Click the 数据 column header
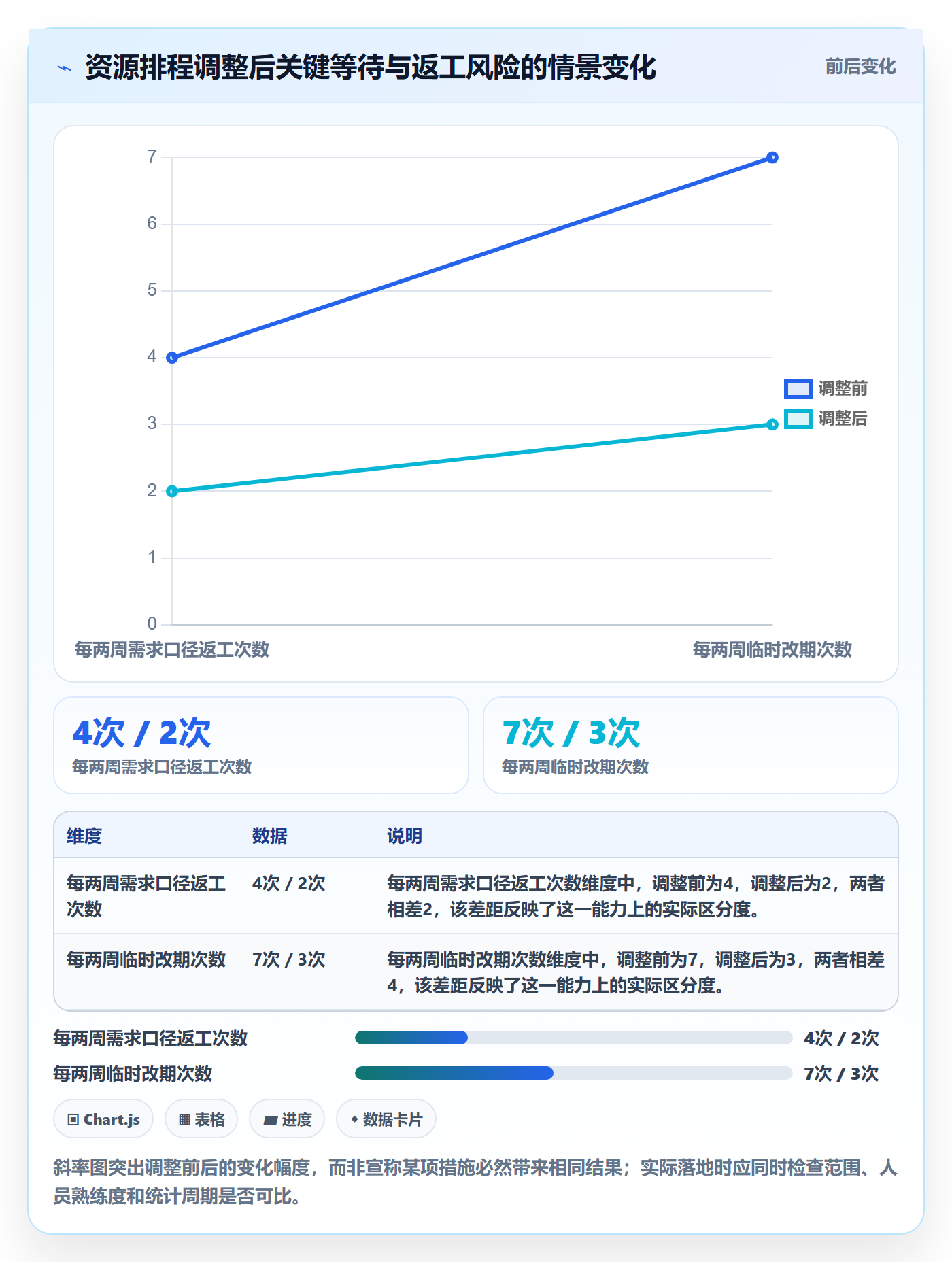Image resolution: width=952 pixels, height=1262 pixels. pyautogui.click(x=270, y=836)
